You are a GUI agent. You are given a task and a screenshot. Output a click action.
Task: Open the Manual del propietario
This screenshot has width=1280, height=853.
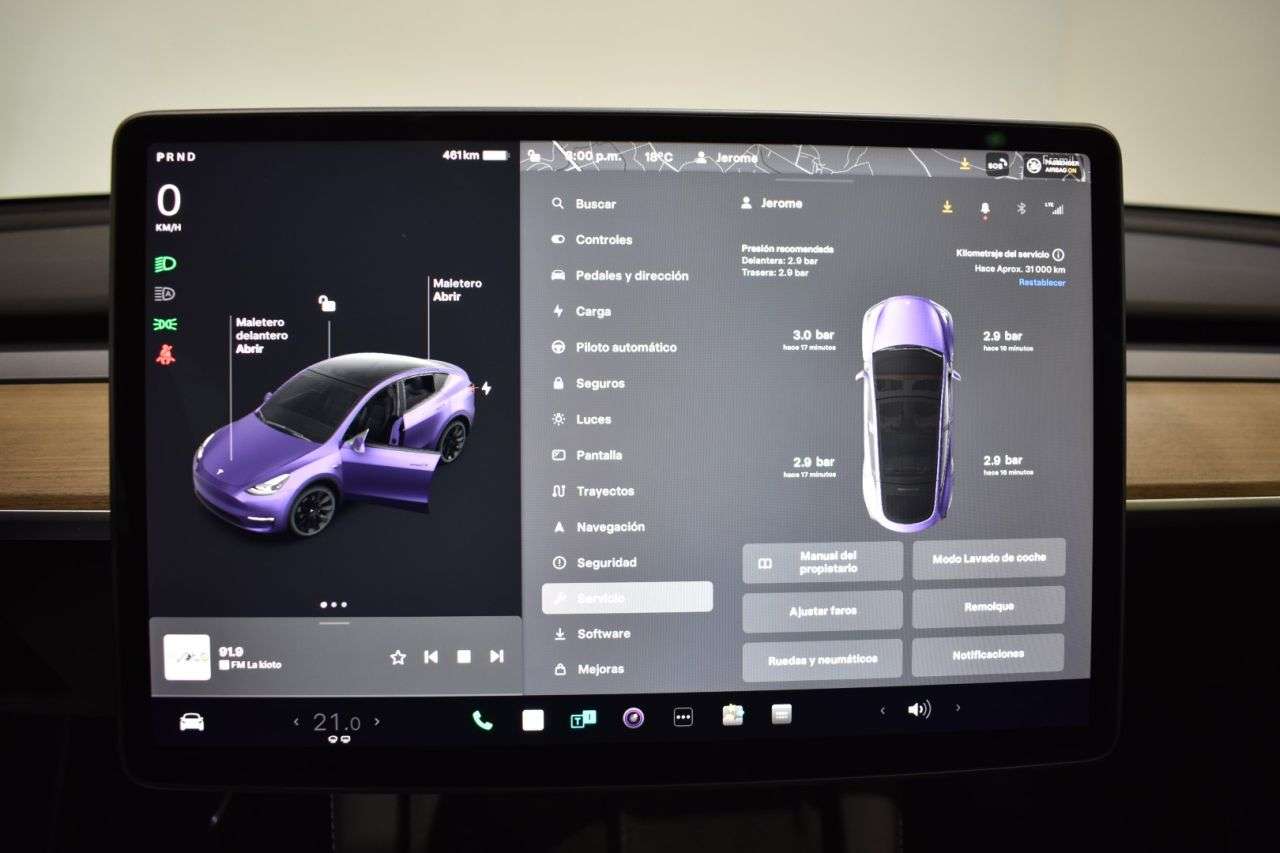823,561
